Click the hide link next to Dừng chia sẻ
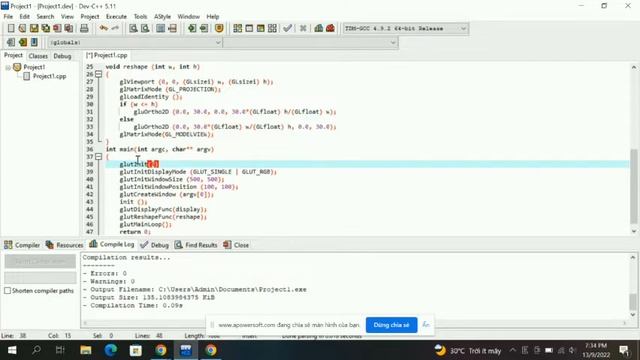This screenshot has width=640, height=360. pyautogui.click(x=426, y=325)
